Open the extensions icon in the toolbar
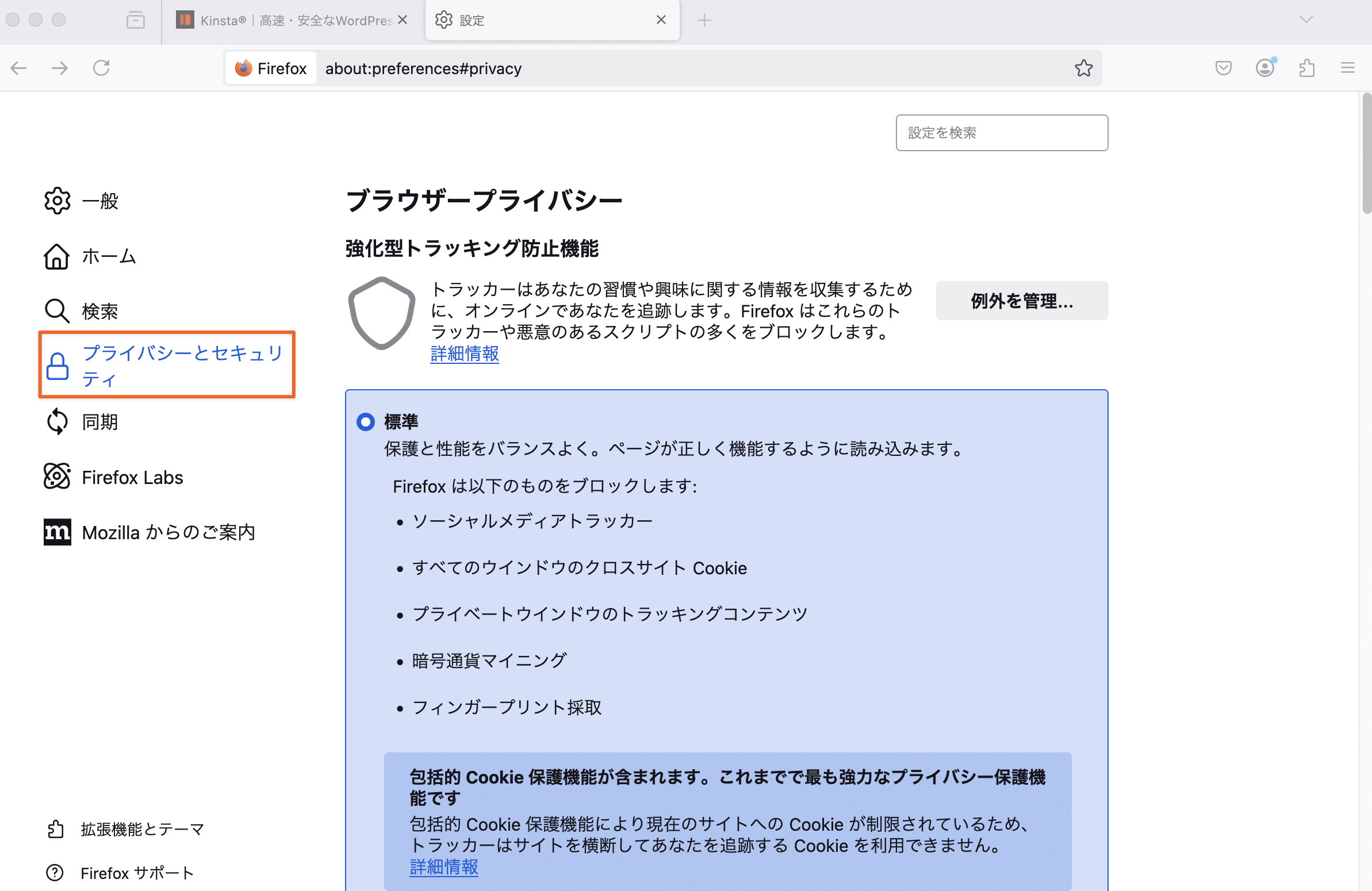Screen dimensions: 1372x891 (x=1307, y=68)
